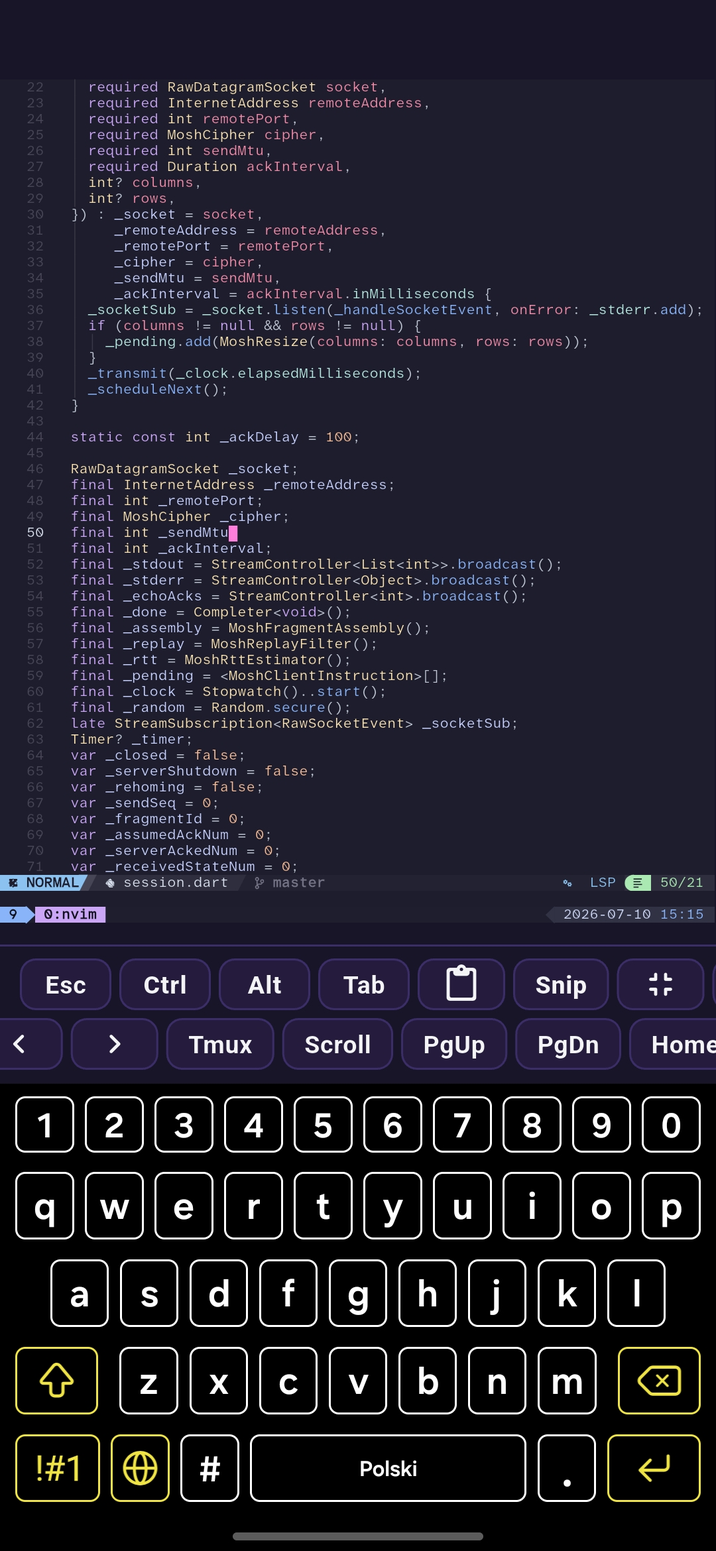
Task: Tap the letter l key
Action: (636, 1294)
